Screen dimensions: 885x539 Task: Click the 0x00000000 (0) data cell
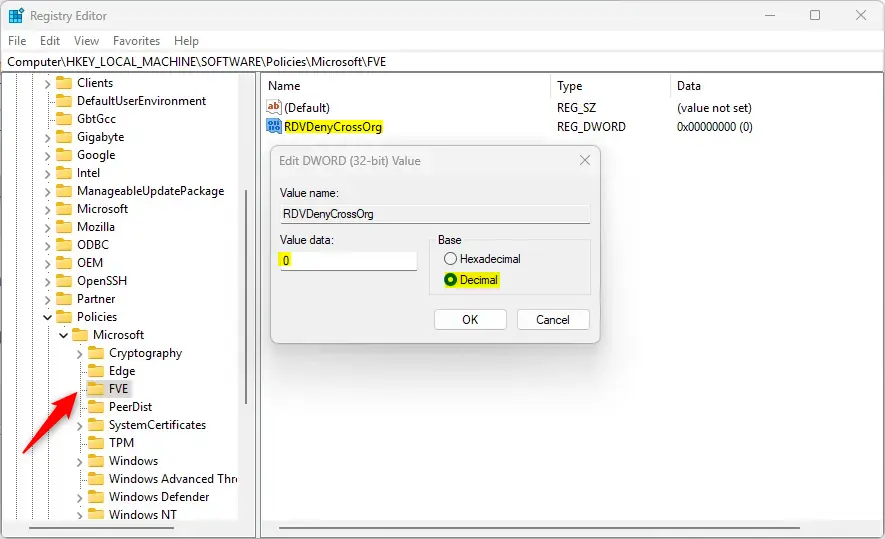pos(715,126)
